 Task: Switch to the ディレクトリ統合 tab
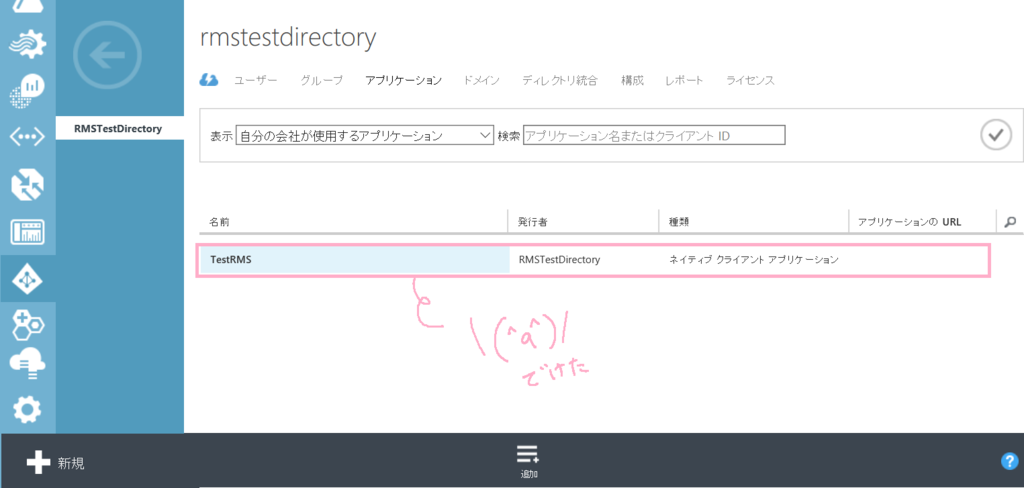[x=560, y=80]
